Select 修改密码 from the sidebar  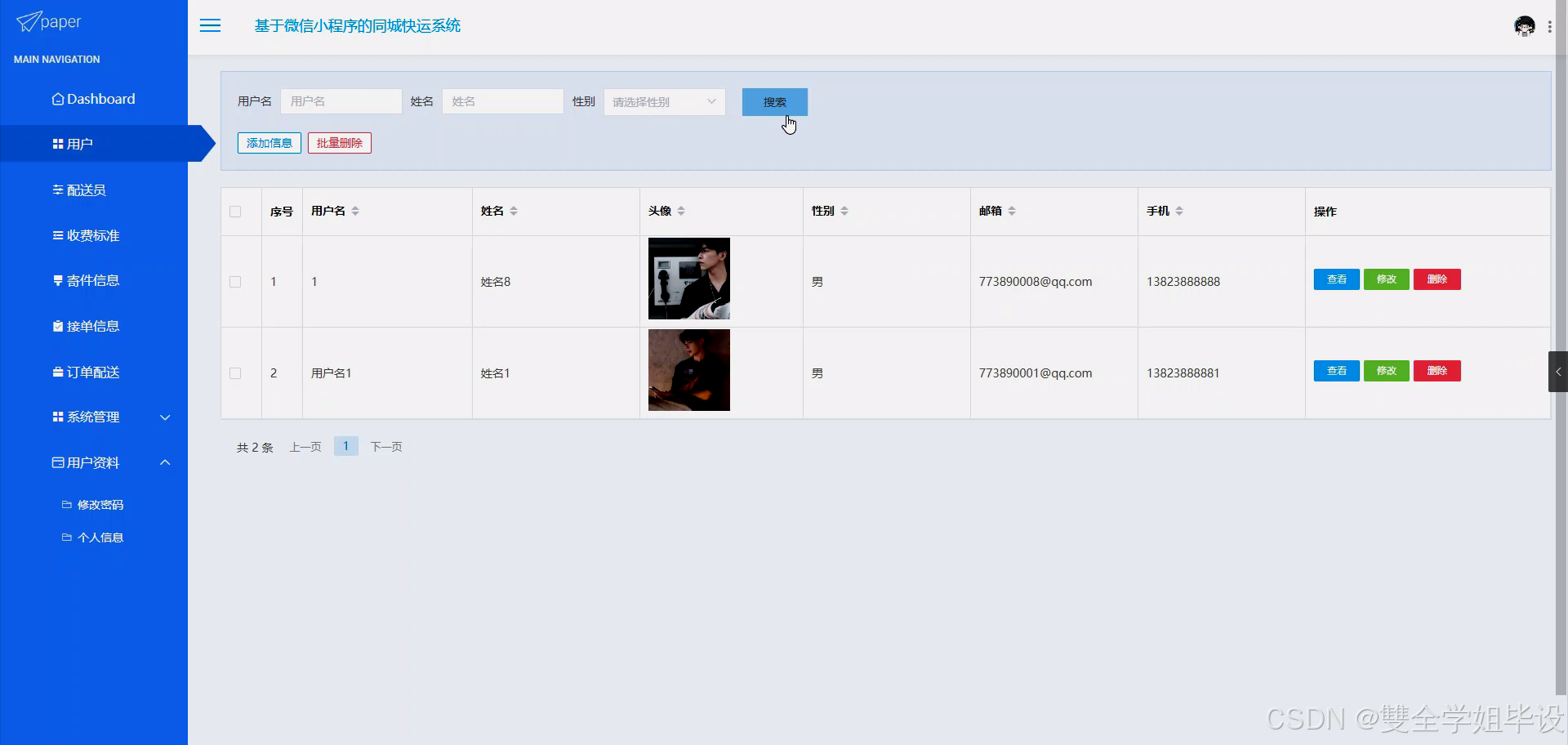pyautogui.click(x=100, y=504)
